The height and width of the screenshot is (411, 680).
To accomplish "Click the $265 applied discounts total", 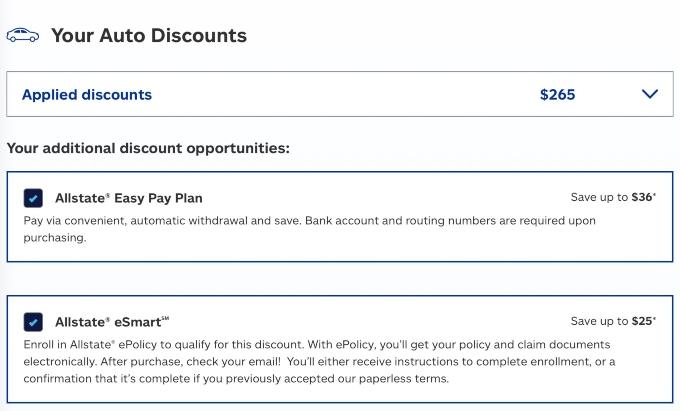I will coord(557,95).
